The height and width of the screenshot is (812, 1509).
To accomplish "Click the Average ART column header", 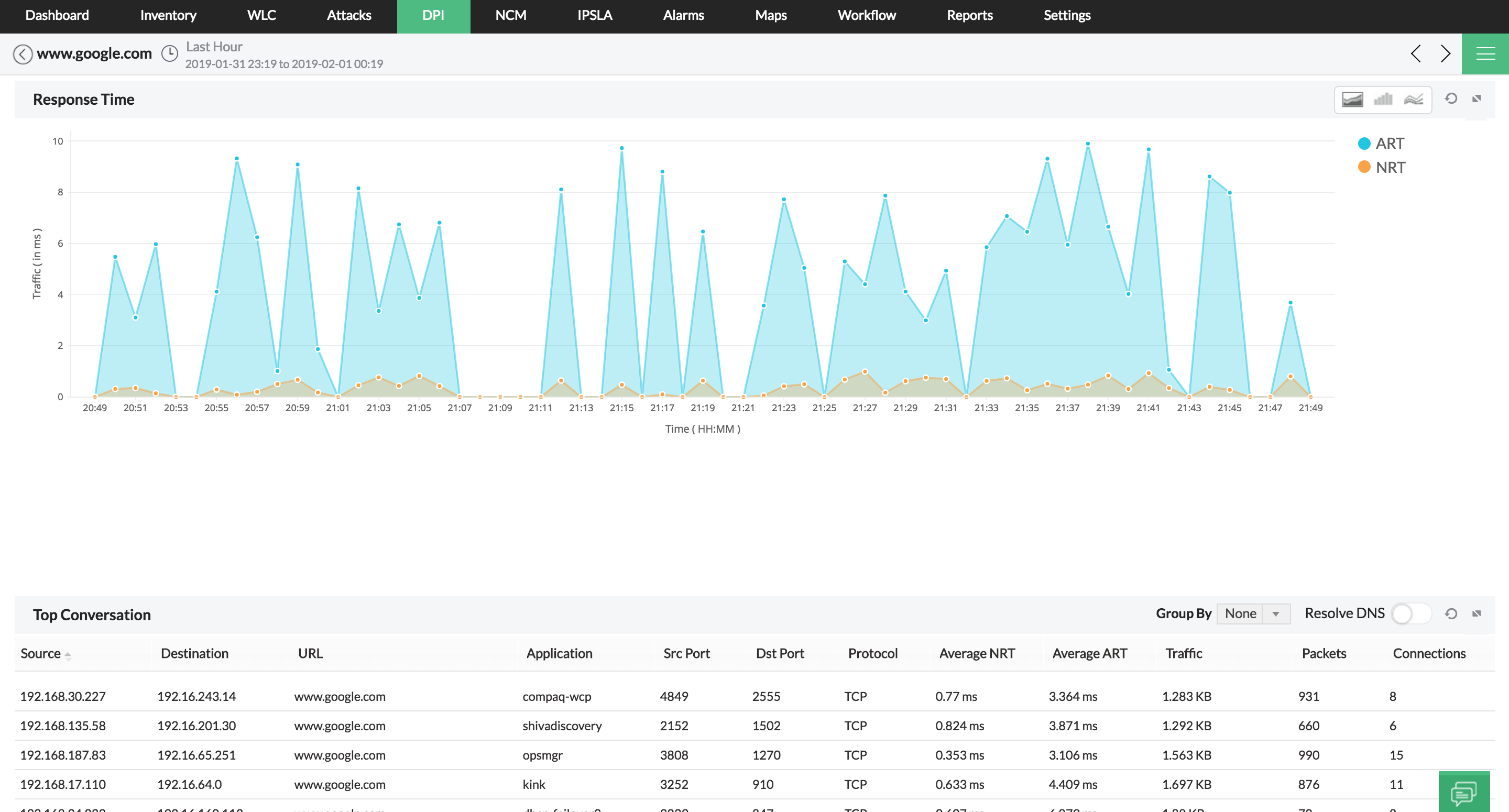I will [x=1089, y=653].
